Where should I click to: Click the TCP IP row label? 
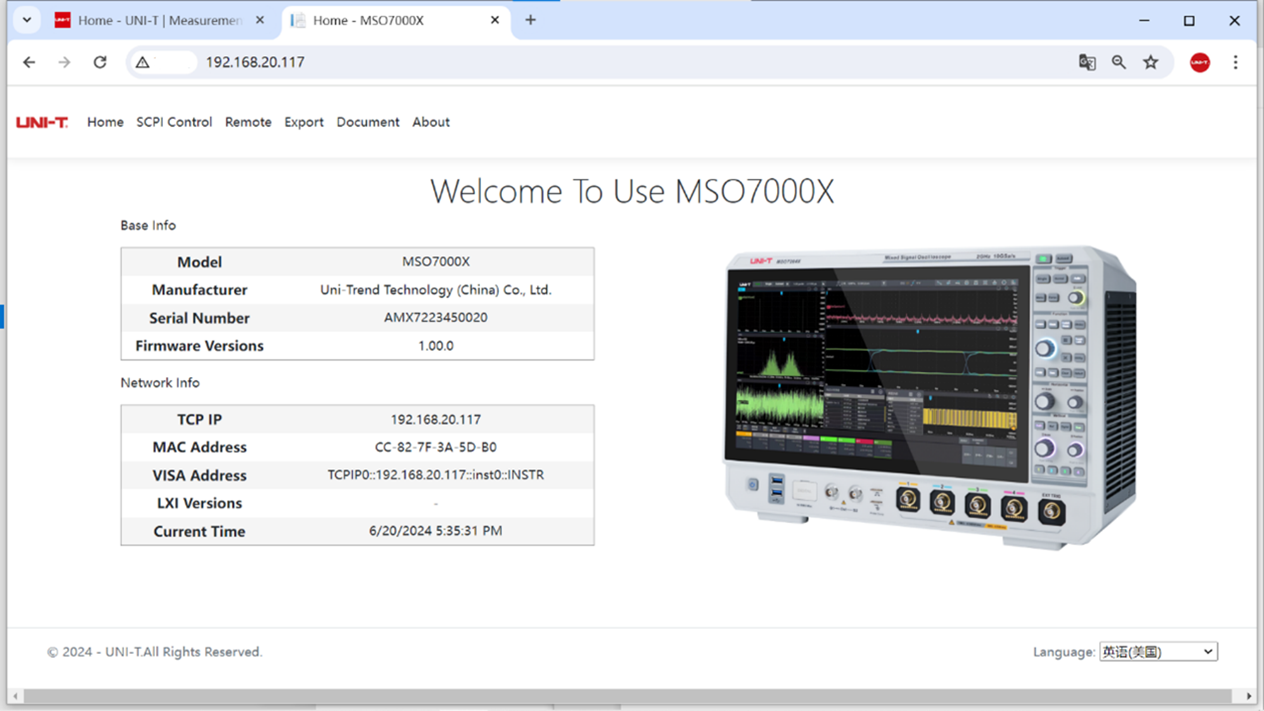[x=199, y=420]
